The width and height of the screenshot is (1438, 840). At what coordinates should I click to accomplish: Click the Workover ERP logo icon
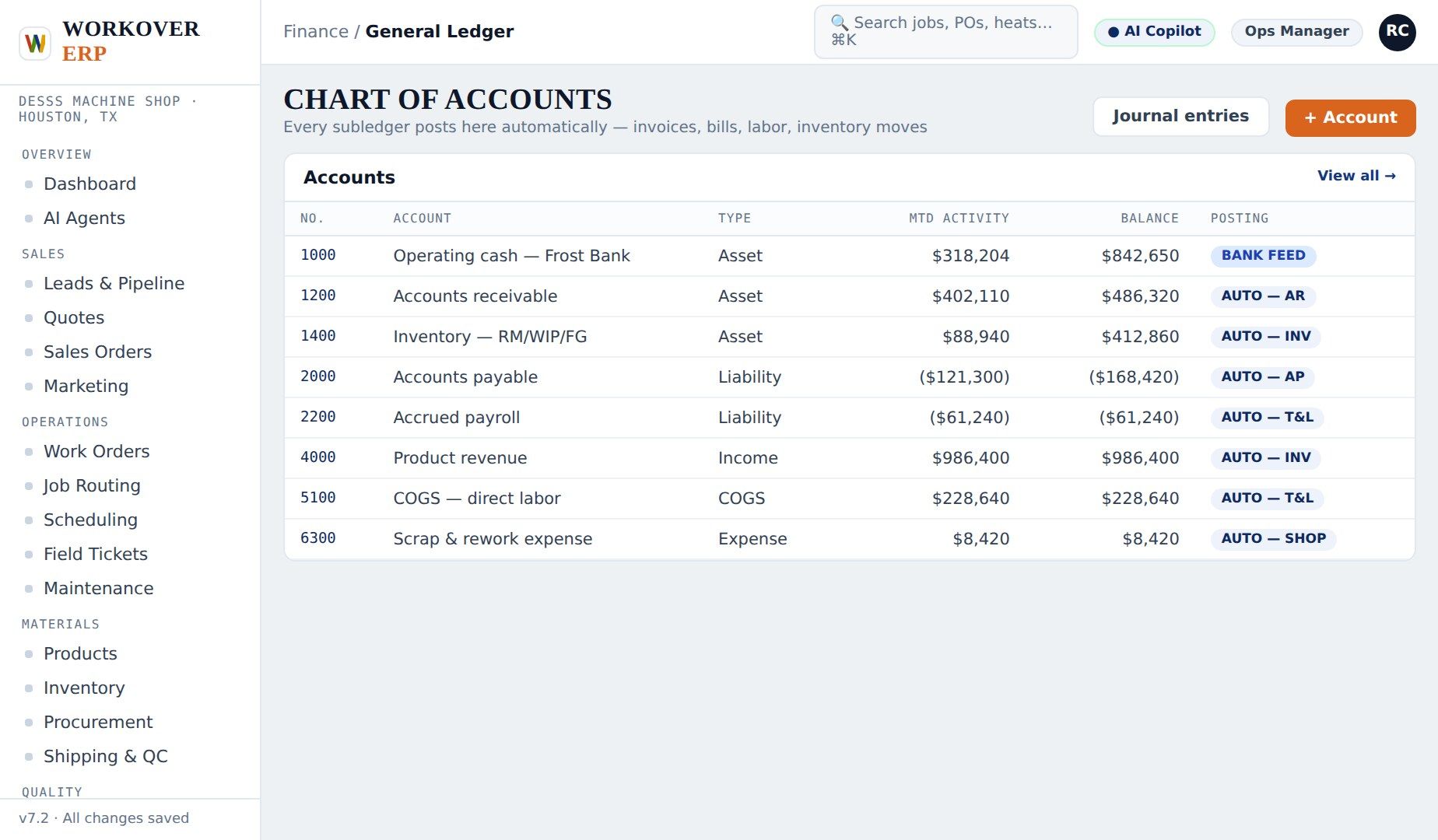tap(35, 42)
